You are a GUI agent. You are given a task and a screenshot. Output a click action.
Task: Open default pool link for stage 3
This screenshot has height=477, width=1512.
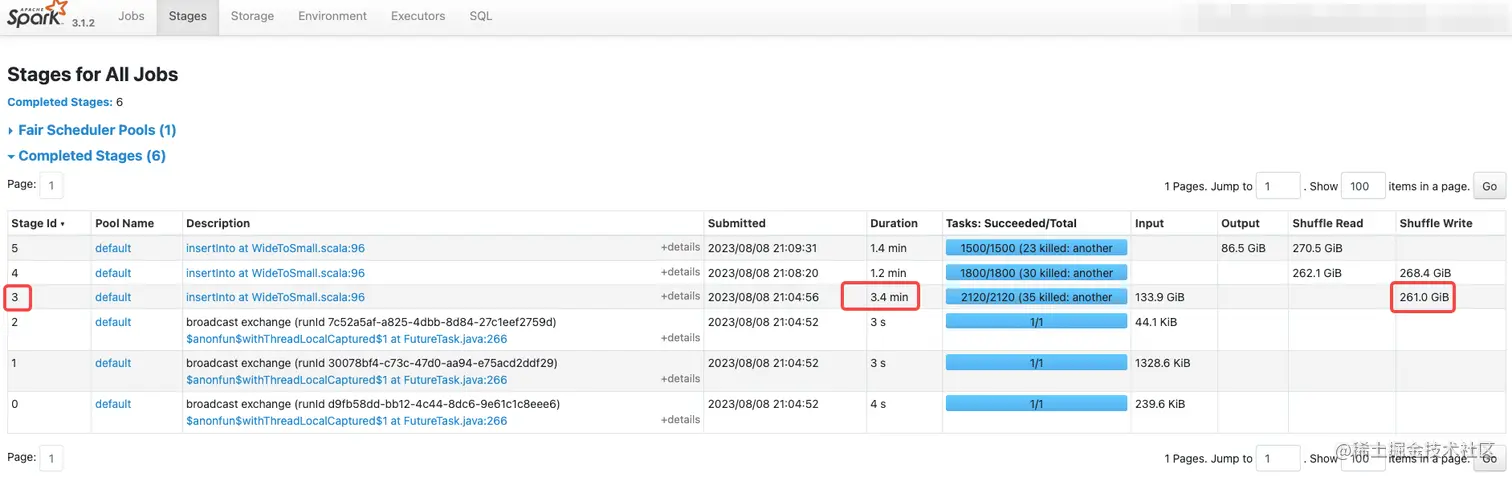click(113, 297)
